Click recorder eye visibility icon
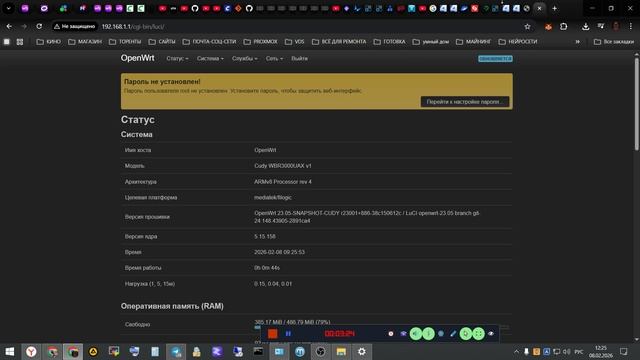640x360 pixels. tap(491, 333)
